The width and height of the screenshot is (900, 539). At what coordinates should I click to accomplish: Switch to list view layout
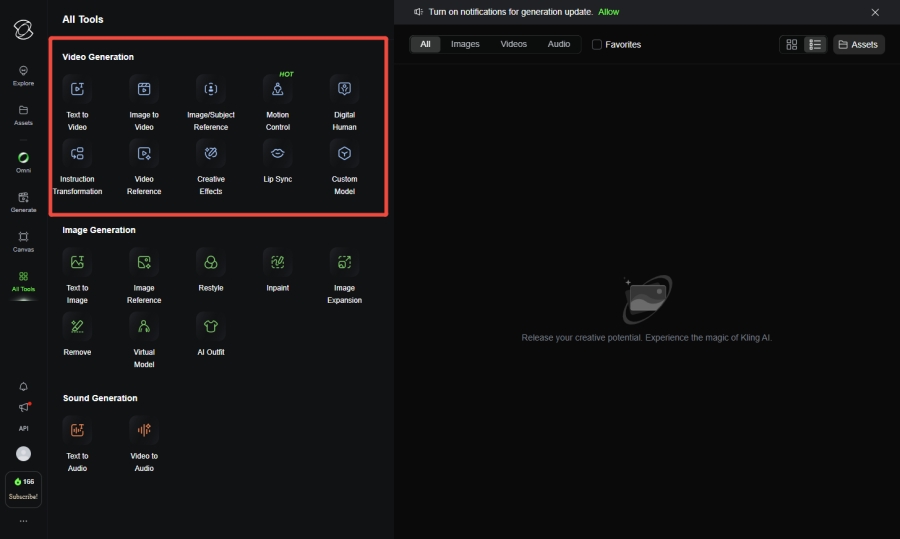[x=815, y=45]
